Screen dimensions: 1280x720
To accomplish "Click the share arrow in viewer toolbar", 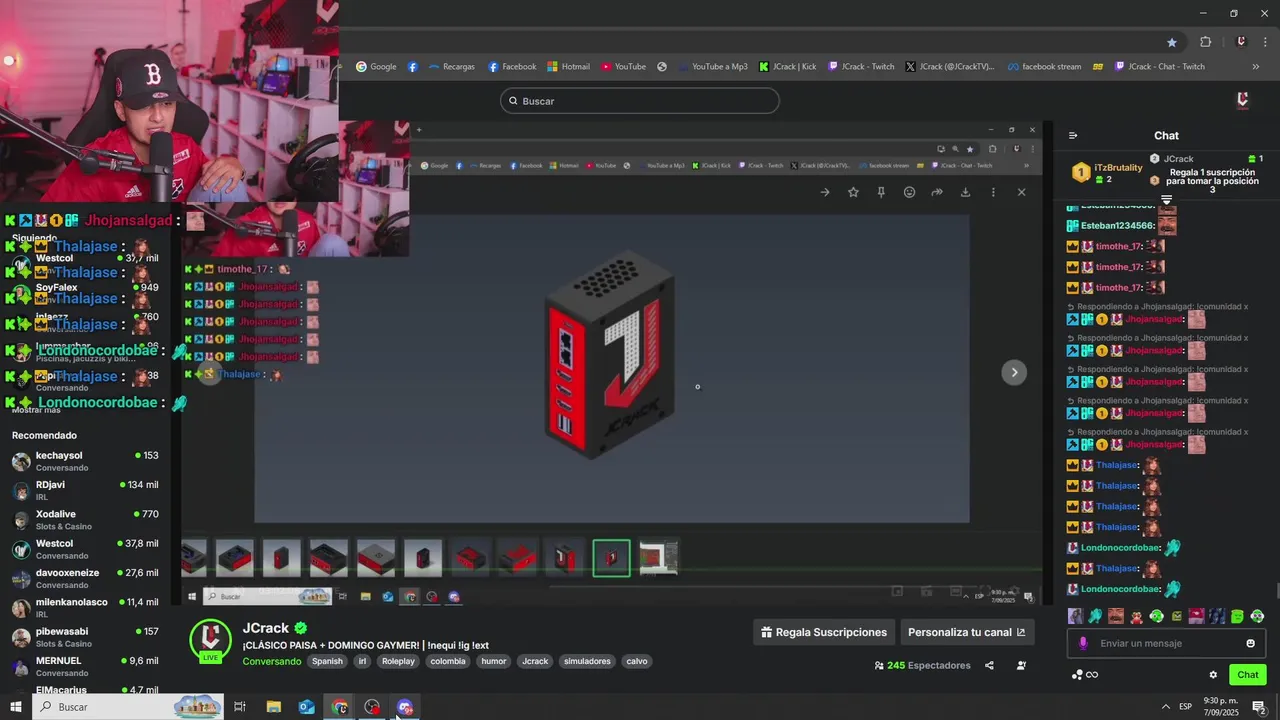I will pos(937,192).
